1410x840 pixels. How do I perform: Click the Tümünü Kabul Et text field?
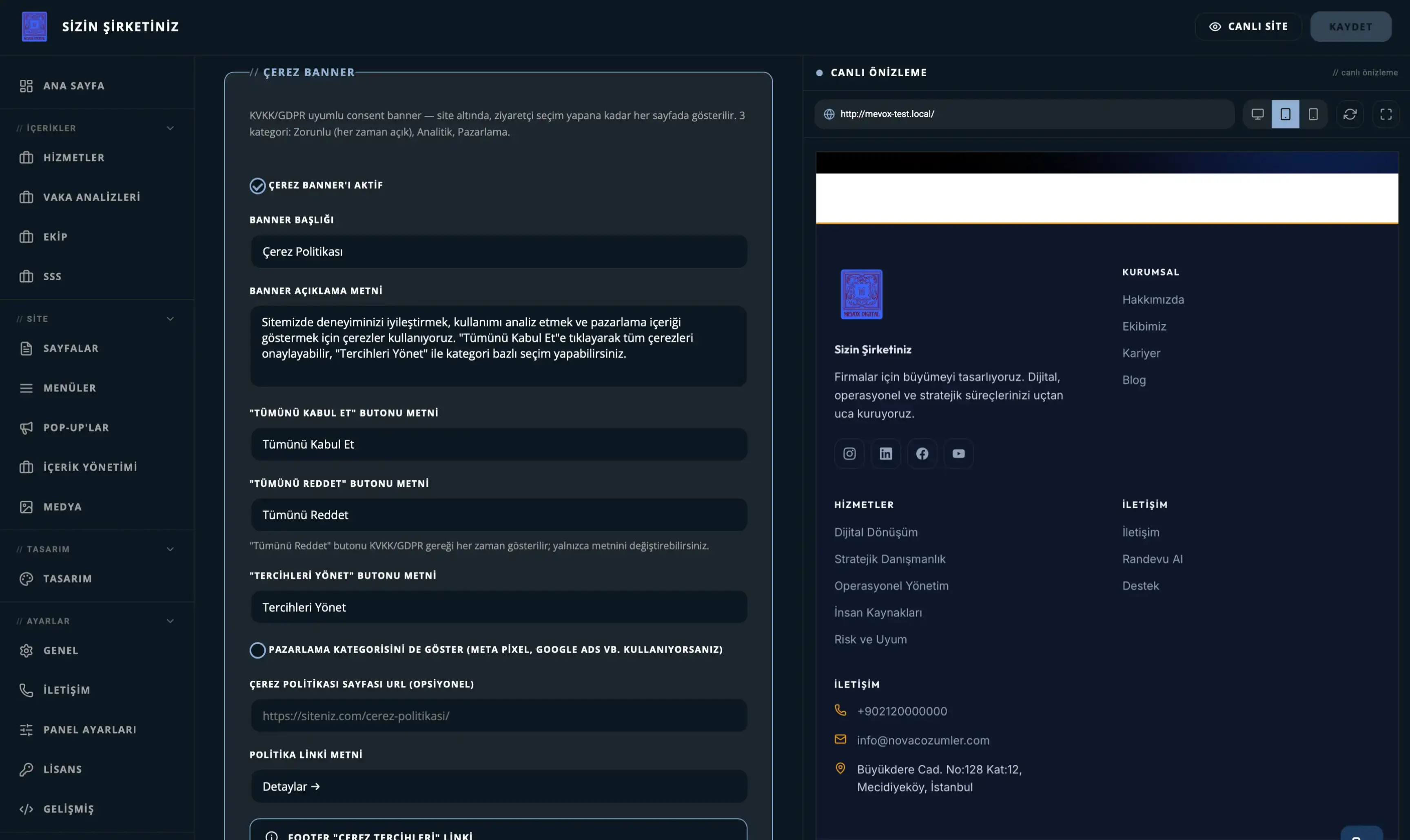499,445
